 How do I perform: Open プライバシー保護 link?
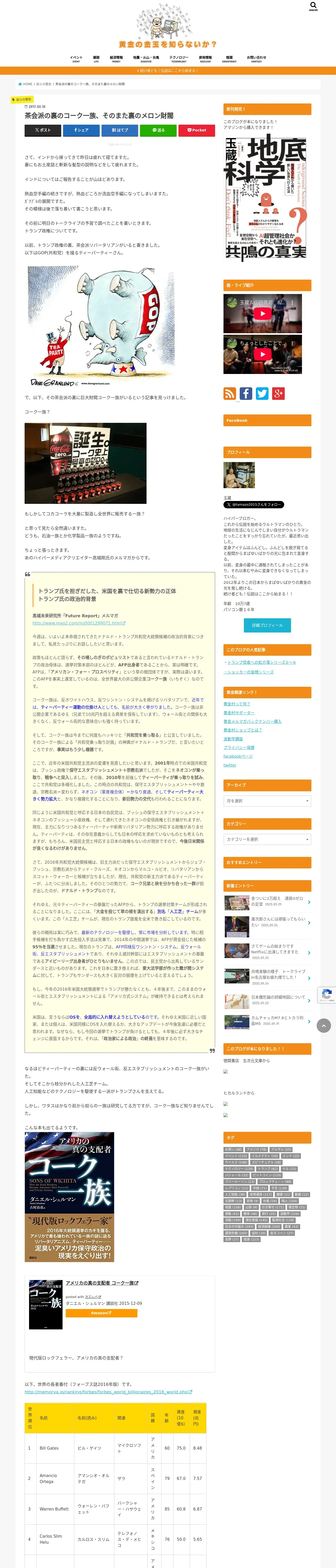point(239,747)
